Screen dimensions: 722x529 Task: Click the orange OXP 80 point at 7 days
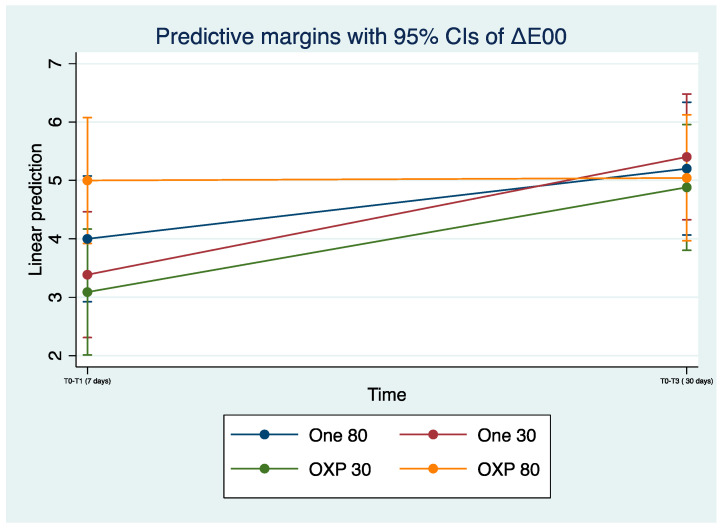pos(87,180)
